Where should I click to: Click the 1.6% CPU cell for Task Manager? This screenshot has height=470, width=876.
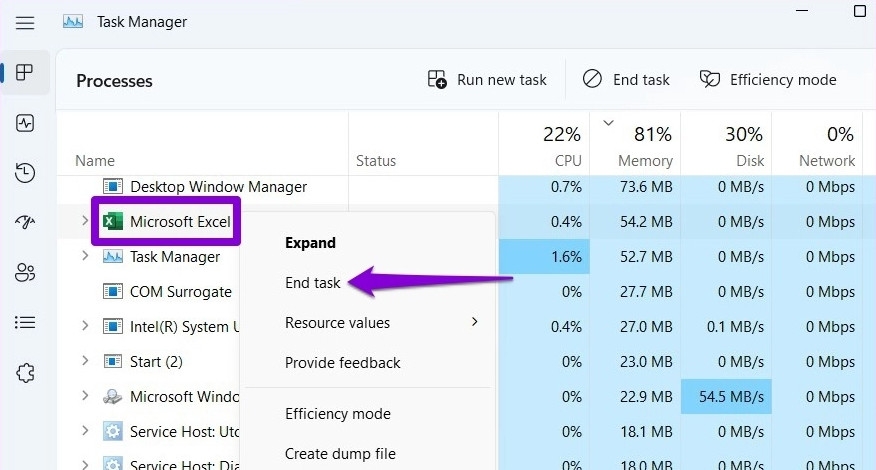point(544,257)
